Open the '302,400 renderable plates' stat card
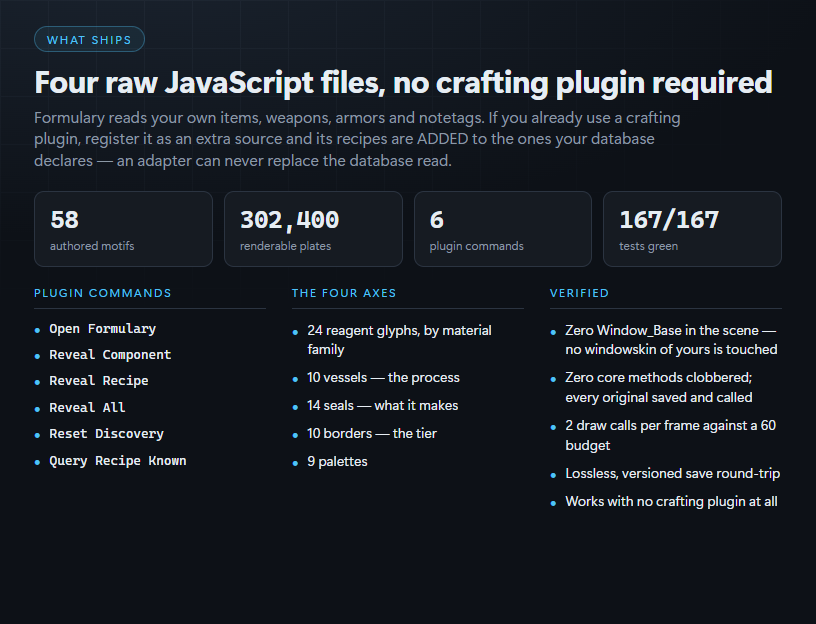The image size is (816, 624). click(313, 229)
